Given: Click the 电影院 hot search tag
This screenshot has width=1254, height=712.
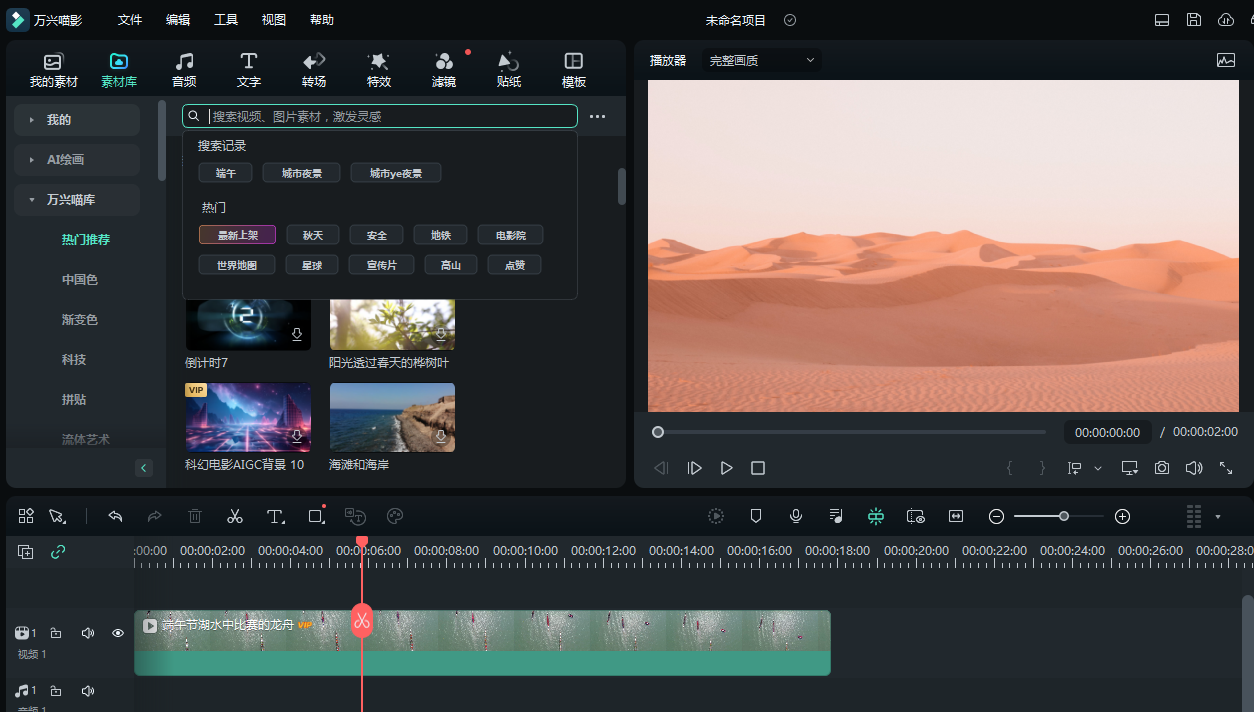Looking at the screenshot, I should tap(509, 235).
